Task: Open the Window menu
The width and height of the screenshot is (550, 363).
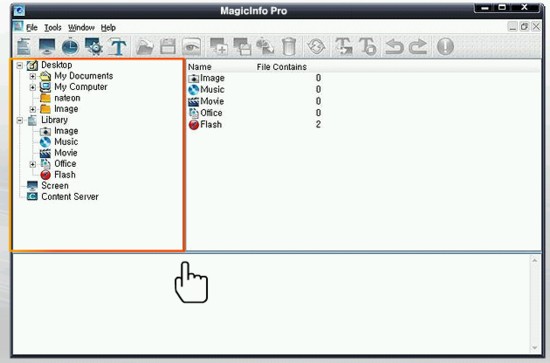Action: point(81,27)
